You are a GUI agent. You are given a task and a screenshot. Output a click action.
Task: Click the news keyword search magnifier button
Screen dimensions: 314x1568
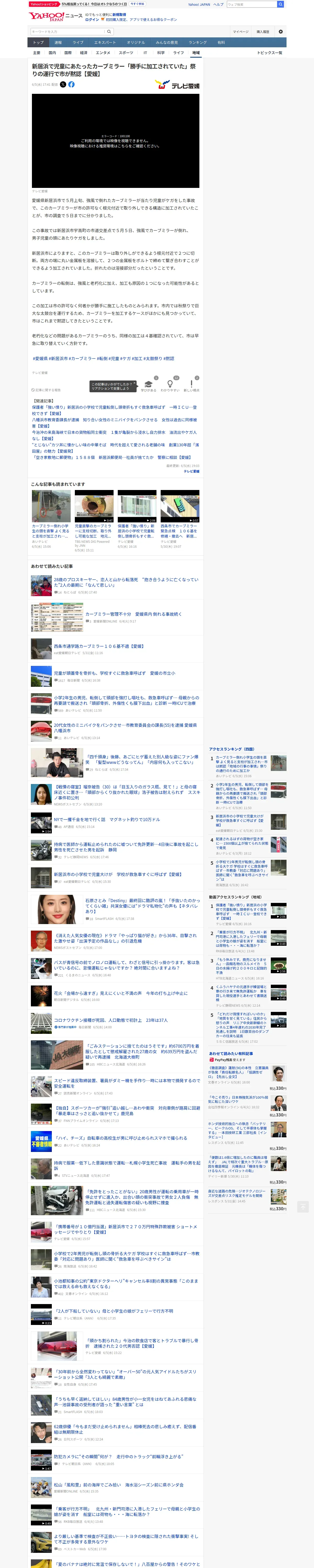point(109,32)
